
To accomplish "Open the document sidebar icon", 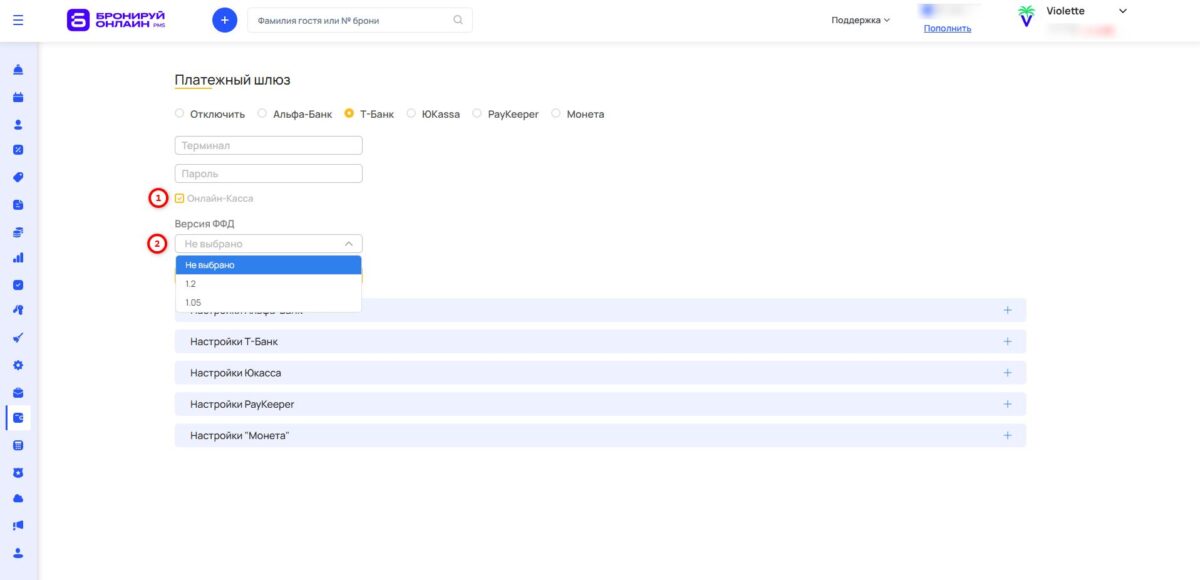I will tap(18, 204).
